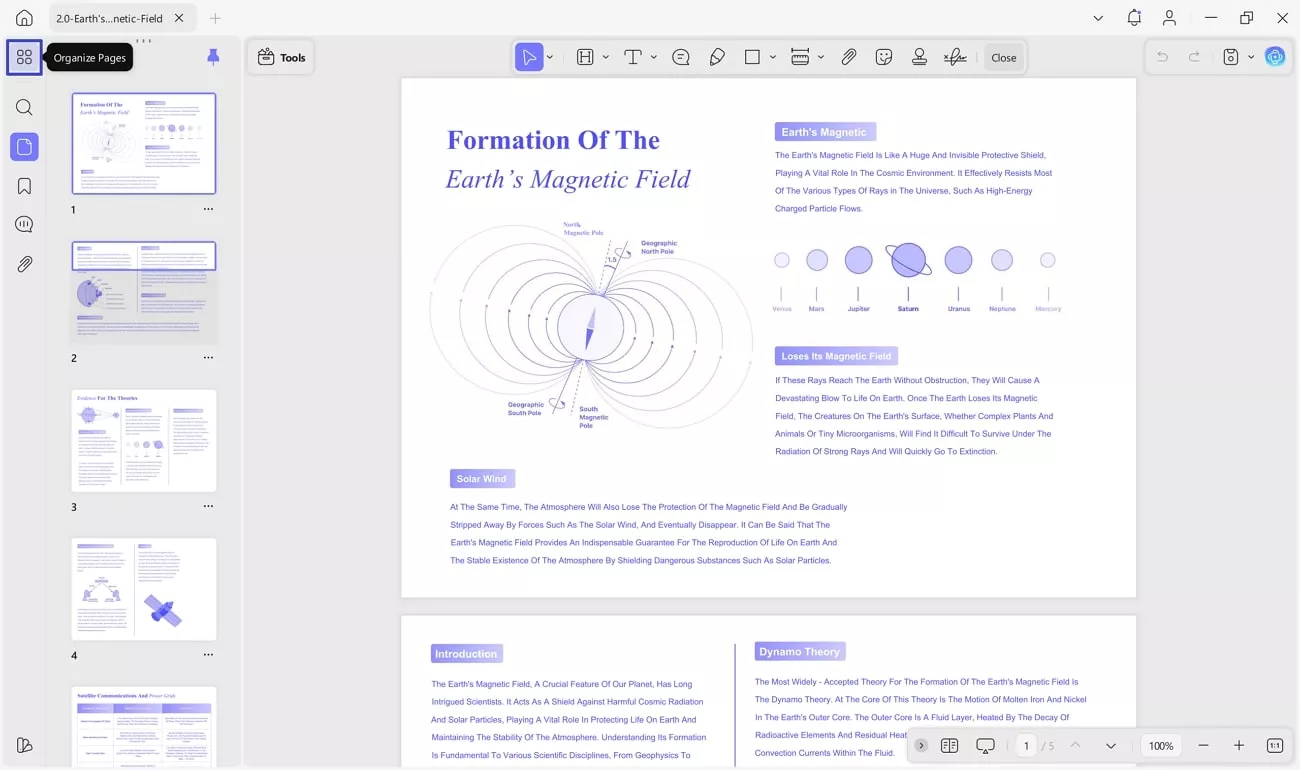1300x770 pixels.
Task: Open the Organize Pages view
Action: (24, 58)
